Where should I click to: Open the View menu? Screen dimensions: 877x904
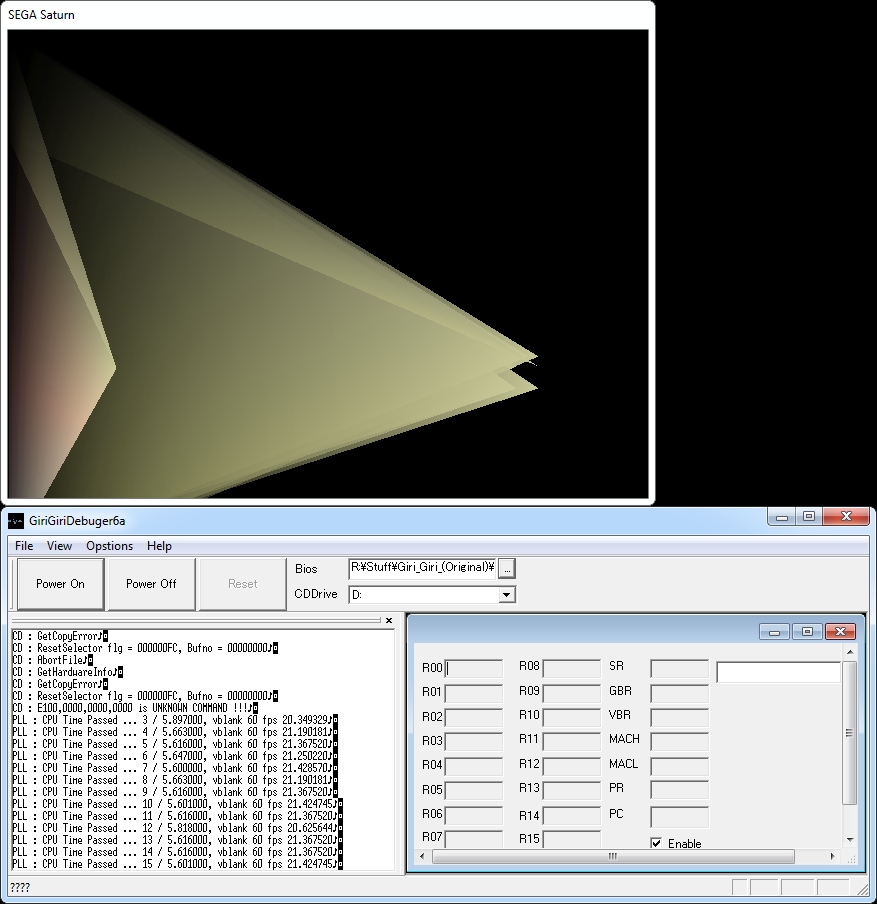point(59,546)
